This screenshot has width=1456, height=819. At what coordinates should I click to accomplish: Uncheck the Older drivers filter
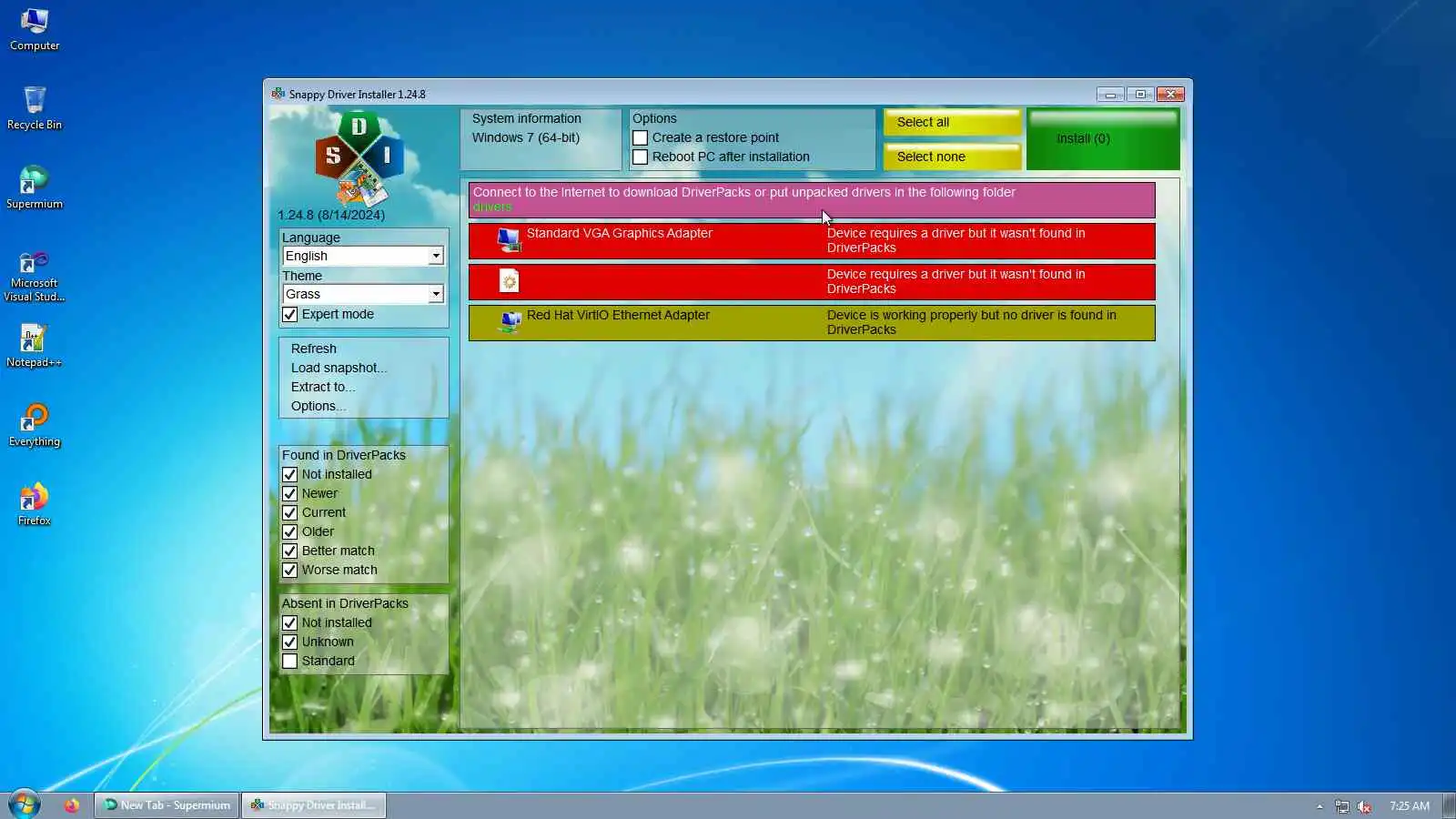click(x=290, y=532)
